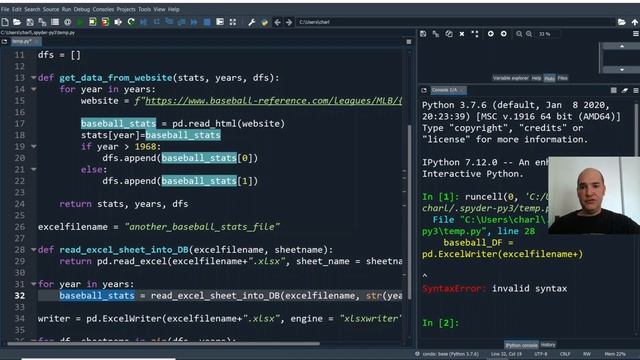Open the Debug menu
Image resolution: width=640 pixels, height=360 pixels.
pos(82,9)
